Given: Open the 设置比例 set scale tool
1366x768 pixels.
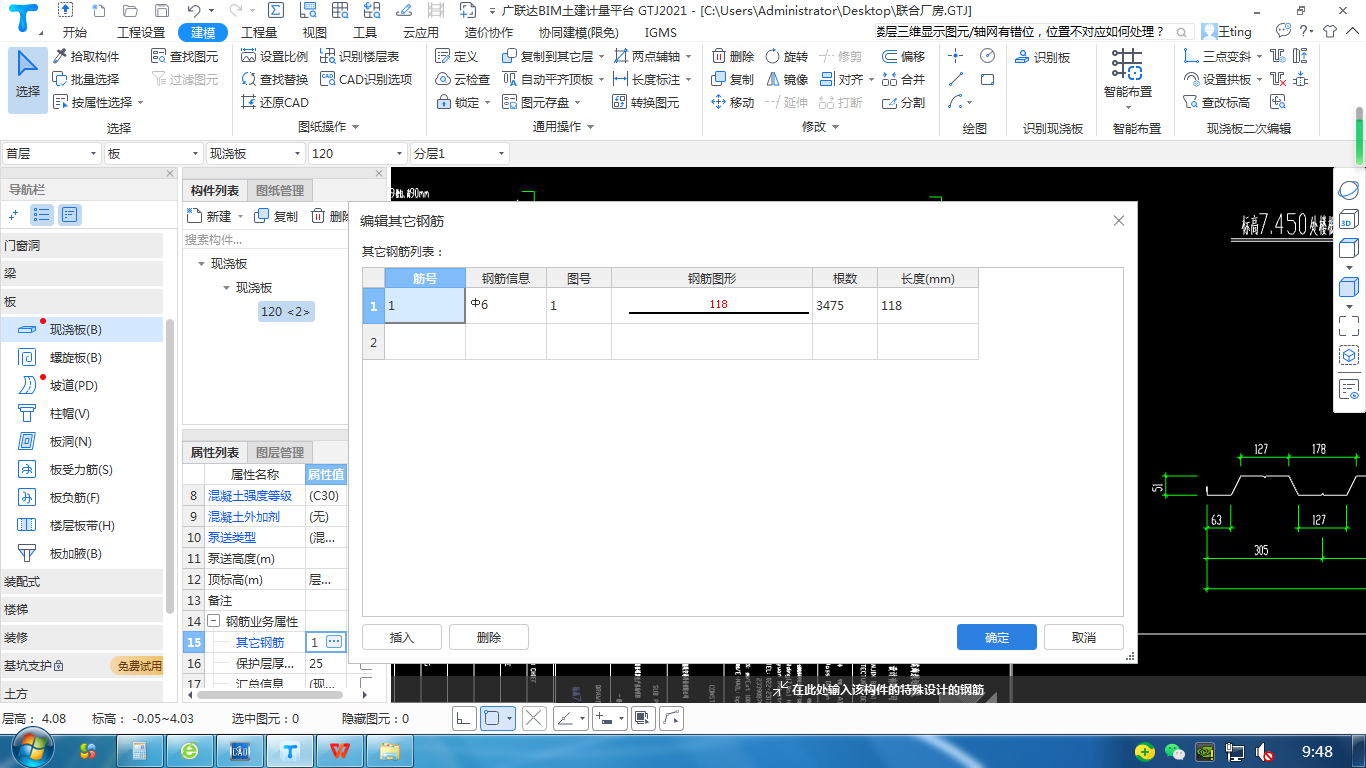Looking at the screenshot, I should tap(276, 56).
